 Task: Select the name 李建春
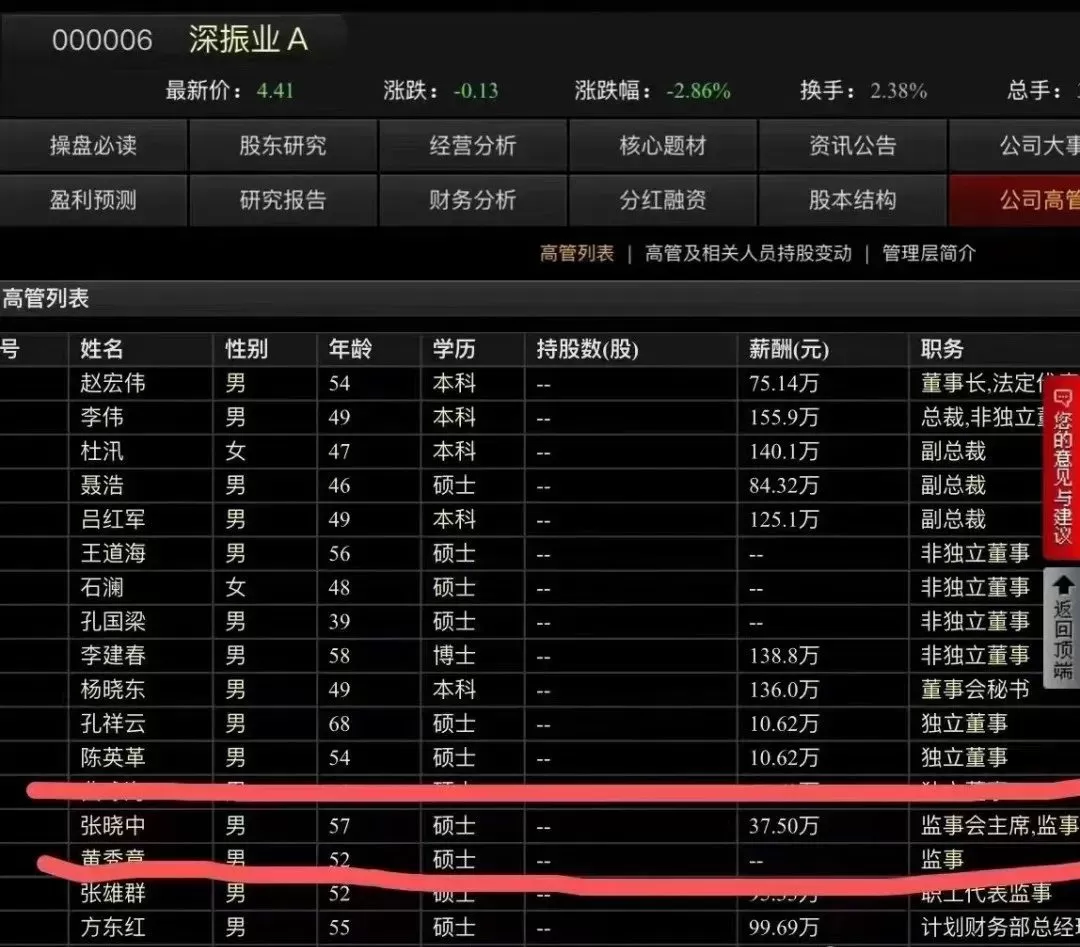(x=113, y=655)
